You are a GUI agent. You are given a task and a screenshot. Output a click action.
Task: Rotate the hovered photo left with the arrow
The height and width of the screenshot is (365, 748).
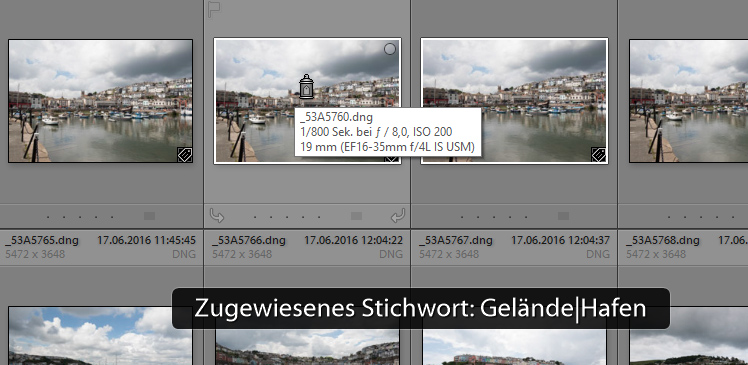click(217, 216)
